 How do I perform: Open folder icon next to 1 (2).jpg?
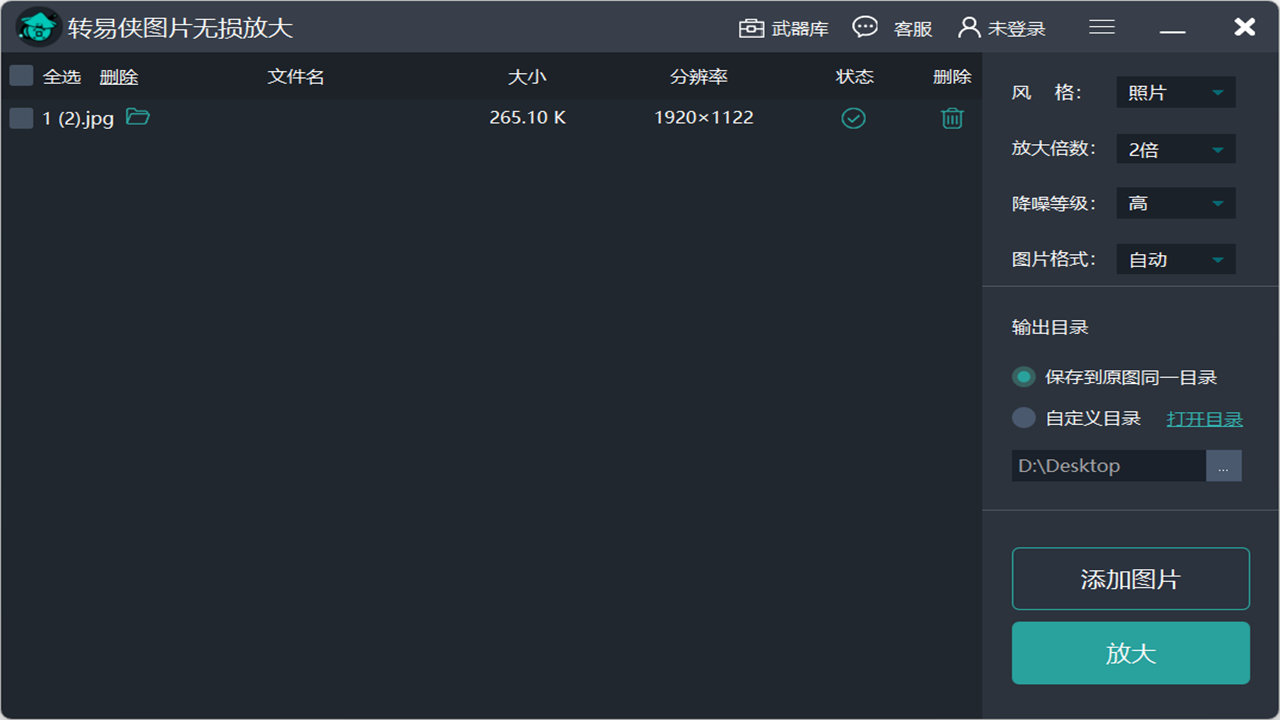coord(138,118)
